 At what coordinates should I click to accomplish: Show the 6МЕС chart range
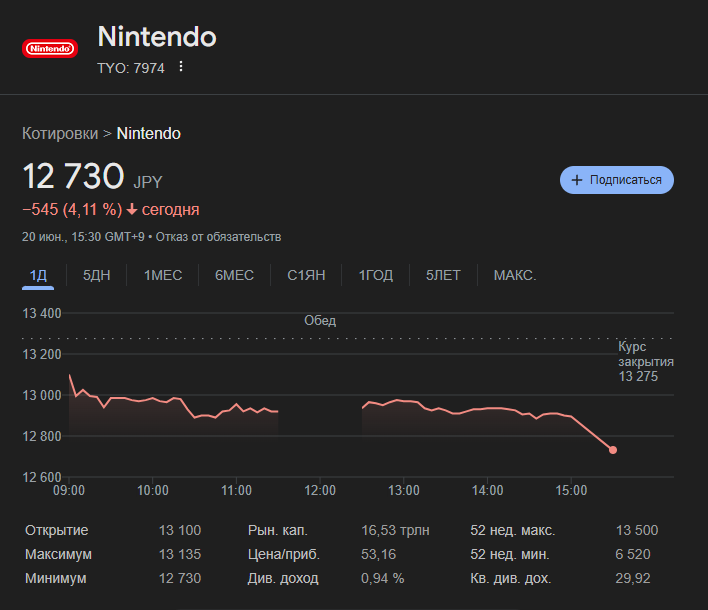point(234,275)
